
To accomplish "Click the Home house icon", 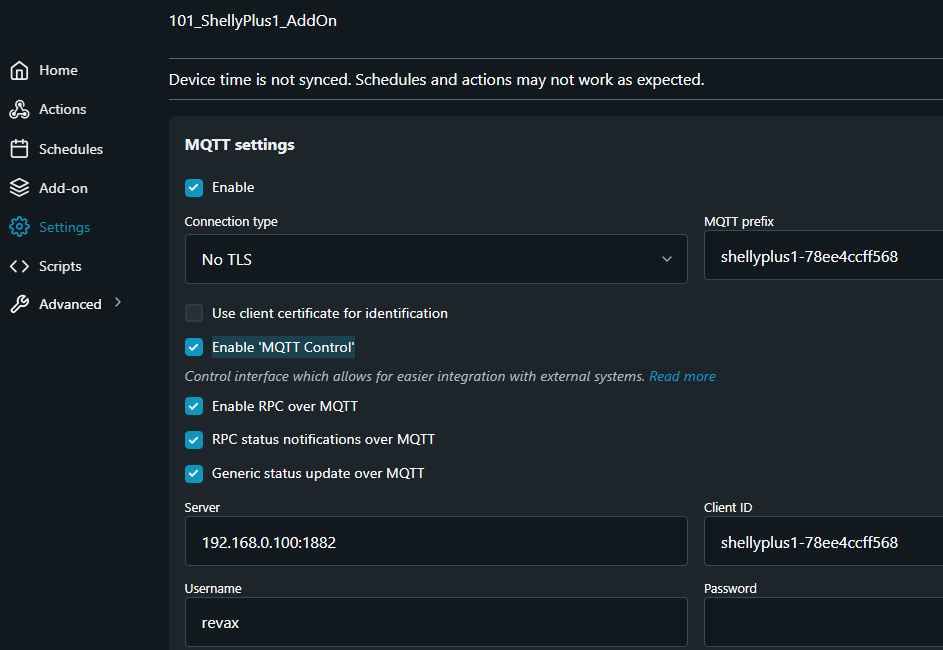I will (x=19, y=70).
